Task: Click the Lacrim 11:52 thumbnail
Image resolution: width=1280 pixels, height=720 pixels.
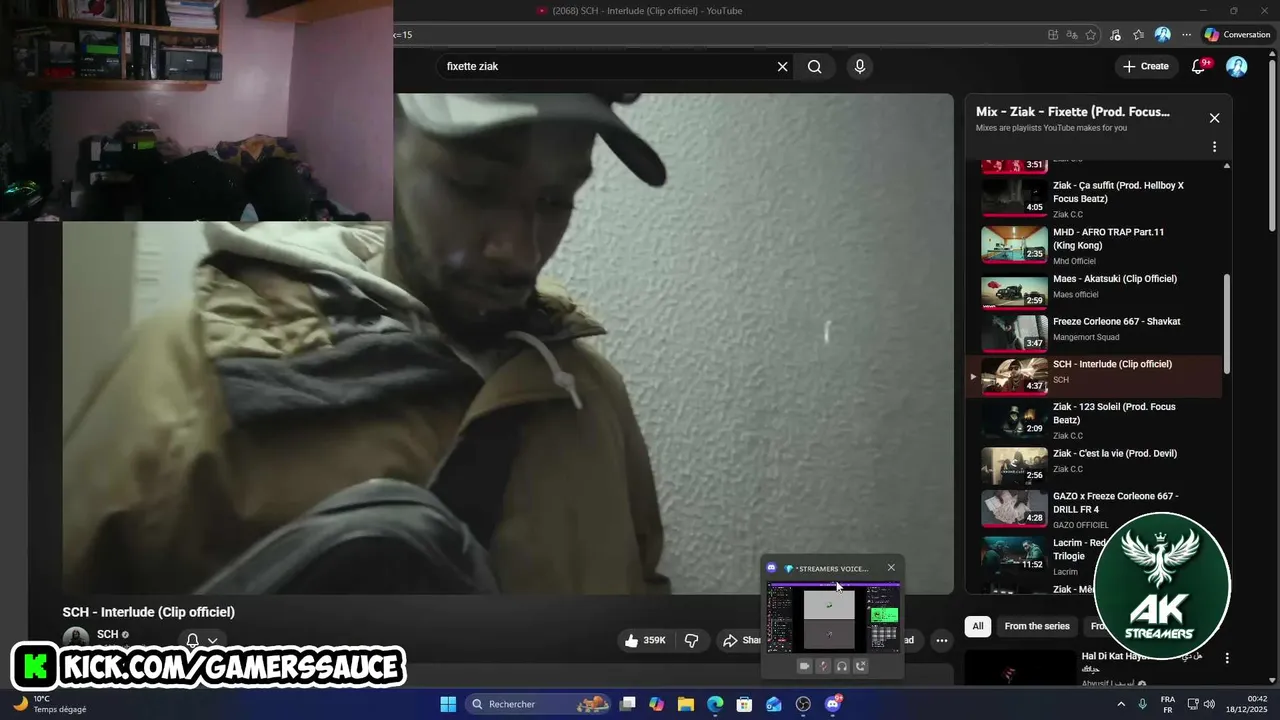Action: (x=1014, y=554)
